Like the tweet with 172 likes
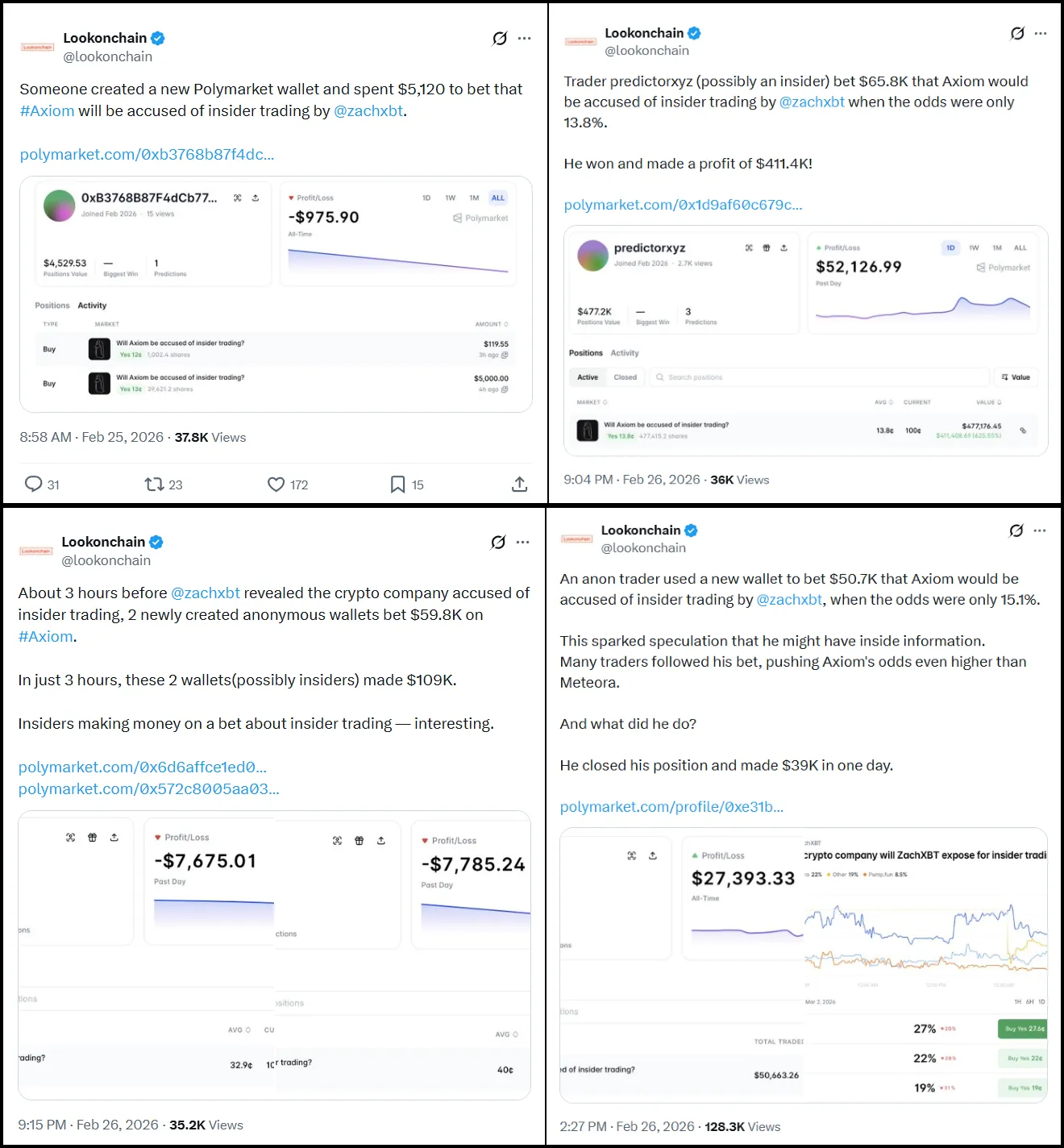 276,484
